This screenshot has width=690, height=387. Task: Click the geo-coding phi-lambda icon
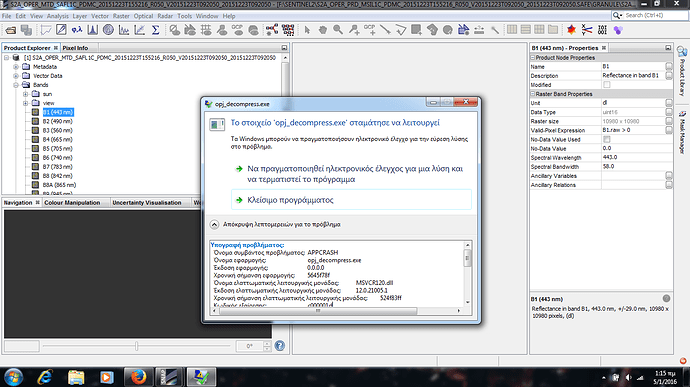pos(77,30)
